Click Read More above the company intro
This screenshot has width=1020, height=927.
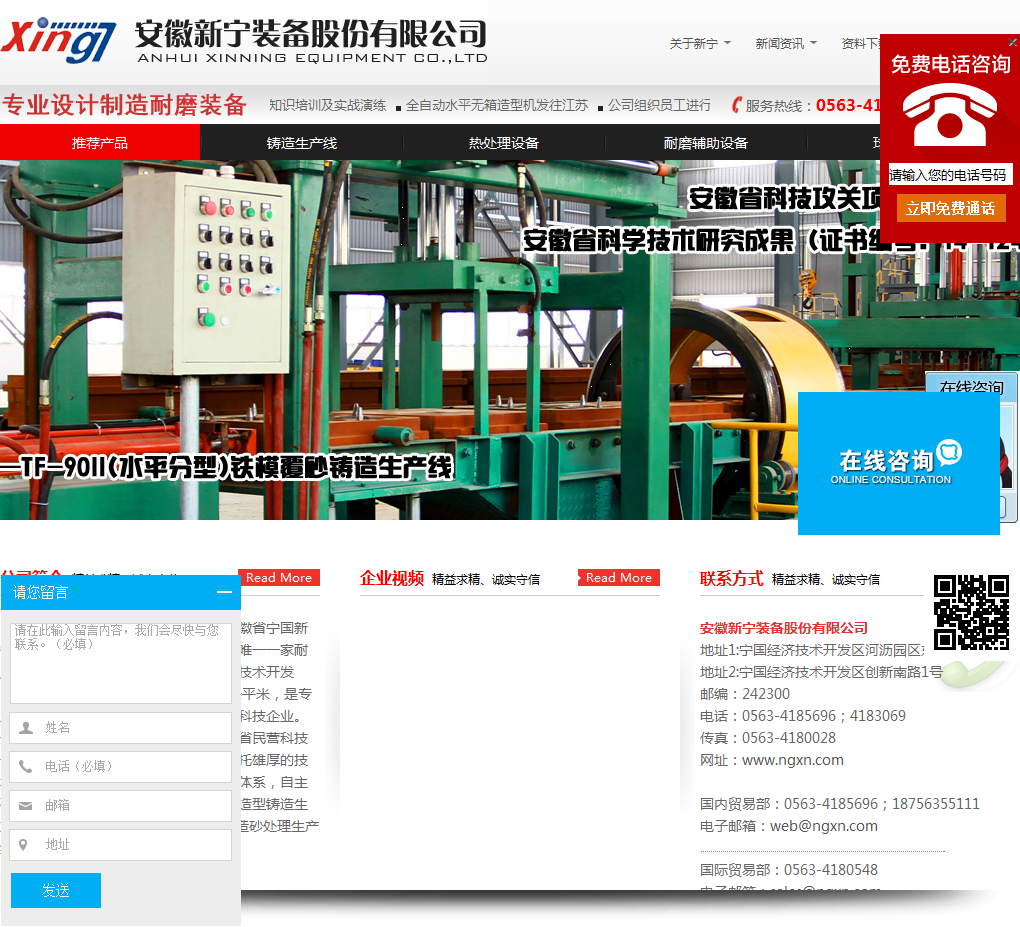click(x=280, y=578)
